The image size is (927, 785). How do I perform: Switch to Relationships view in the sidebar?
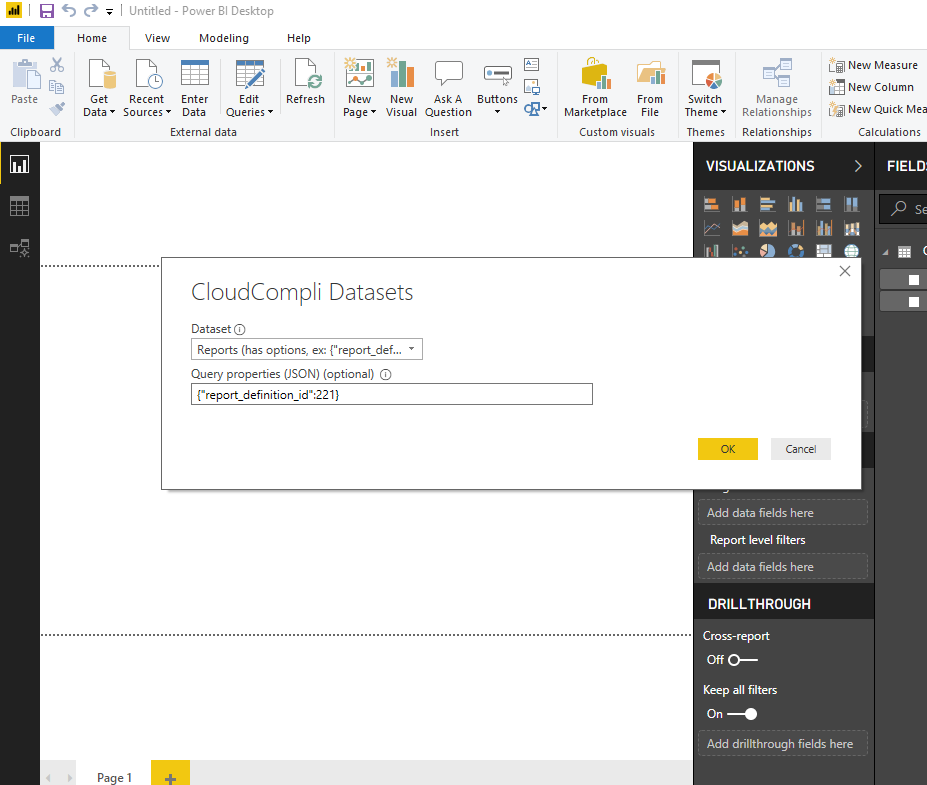point(20,248)
